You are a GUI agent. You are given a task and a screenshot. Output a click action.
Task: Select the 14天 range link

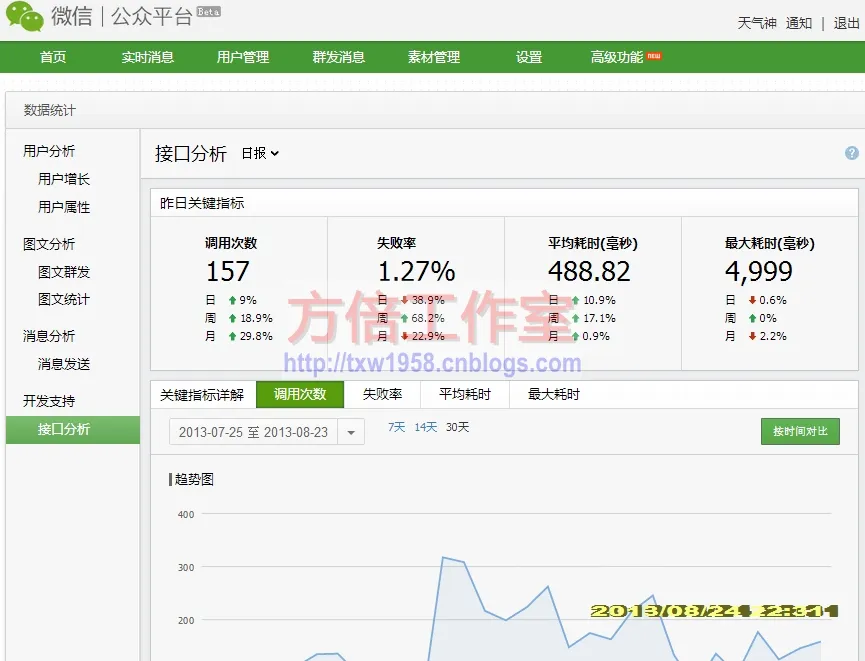[426, 427]
